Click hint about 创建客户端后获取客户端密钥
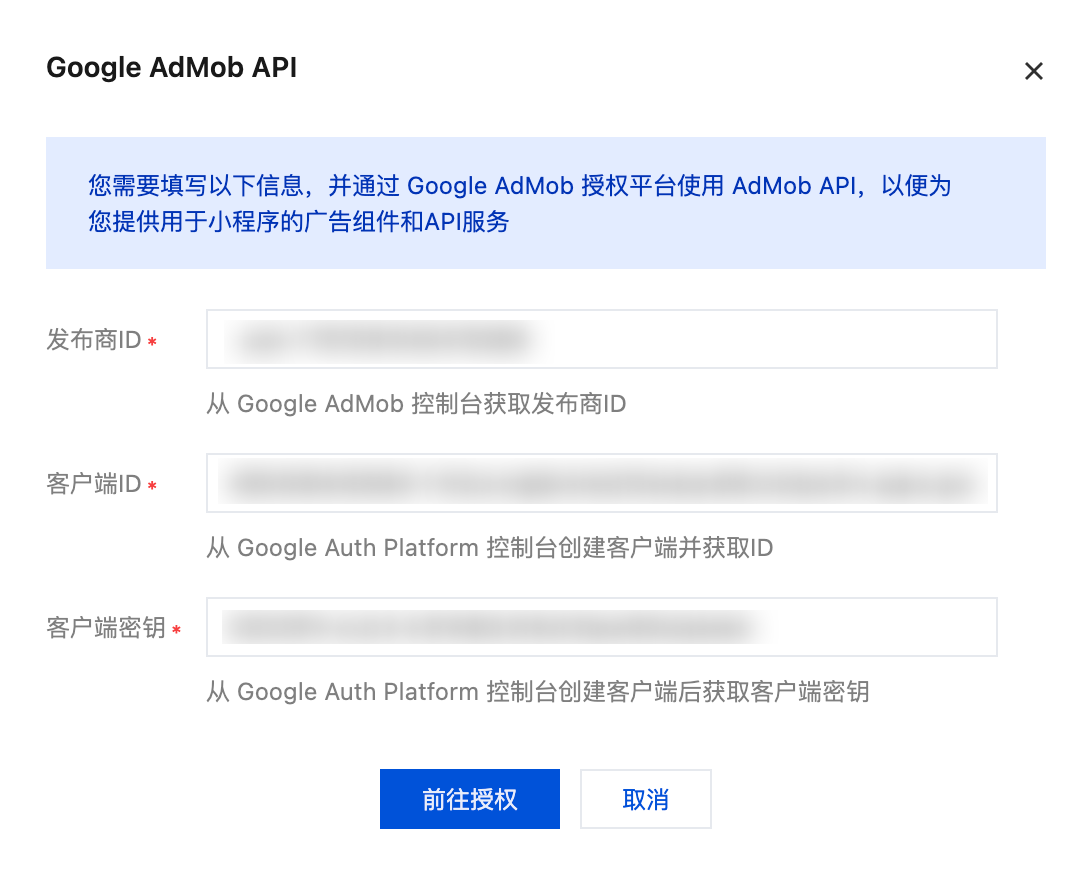The height and width of the screenshot is (876, 1092). click(538, 692)
